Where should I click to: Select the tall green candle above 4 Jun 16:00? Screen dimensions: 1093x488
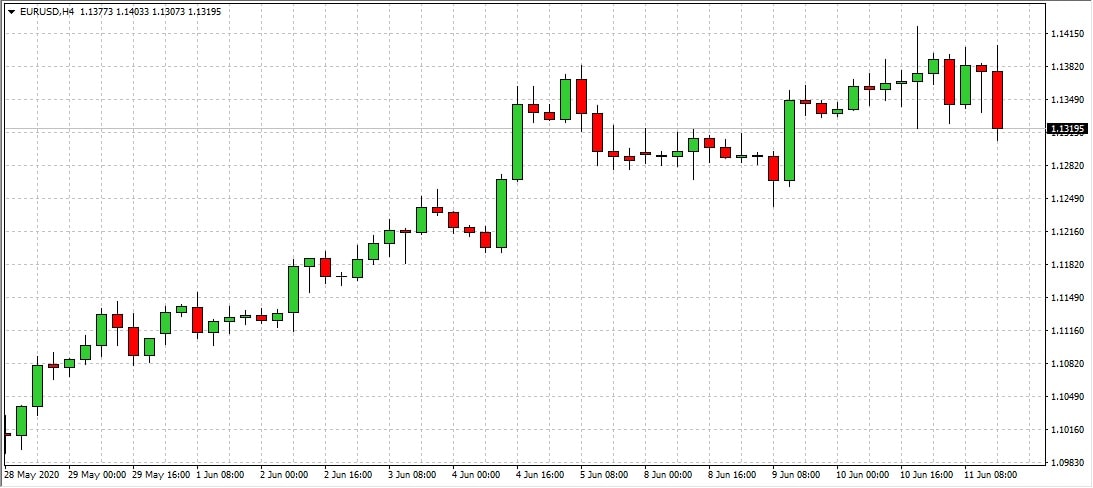[517, 142]
